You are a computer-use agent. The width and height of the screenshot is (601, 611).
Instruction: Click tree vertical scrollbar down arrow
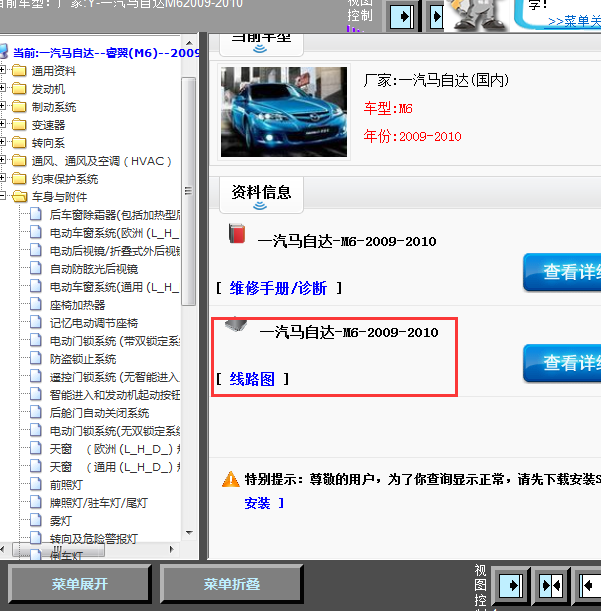pos(189,533)
